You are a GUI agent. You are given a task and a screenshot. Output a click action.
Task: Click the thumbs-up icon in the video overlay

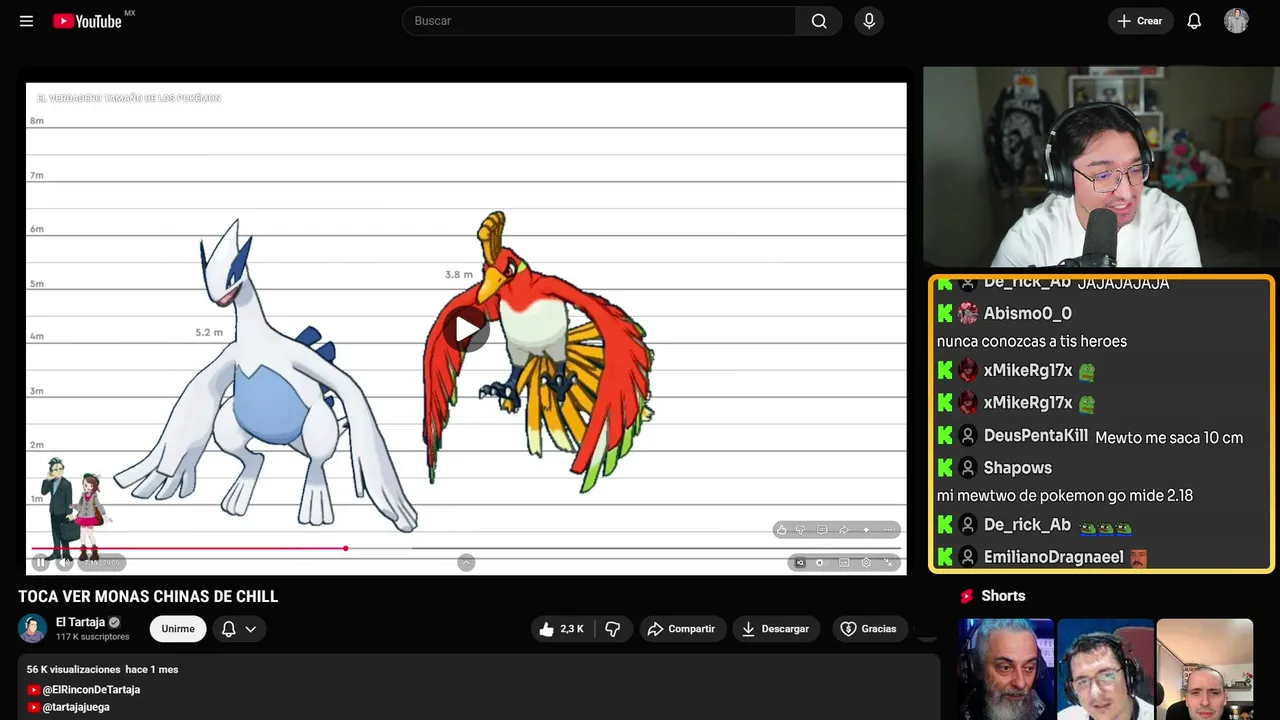coord(782,529)
